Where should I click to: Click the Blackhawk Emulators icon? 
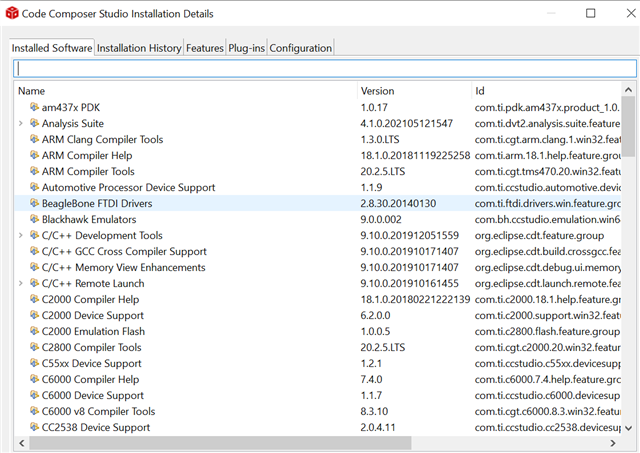click(34, 219)
